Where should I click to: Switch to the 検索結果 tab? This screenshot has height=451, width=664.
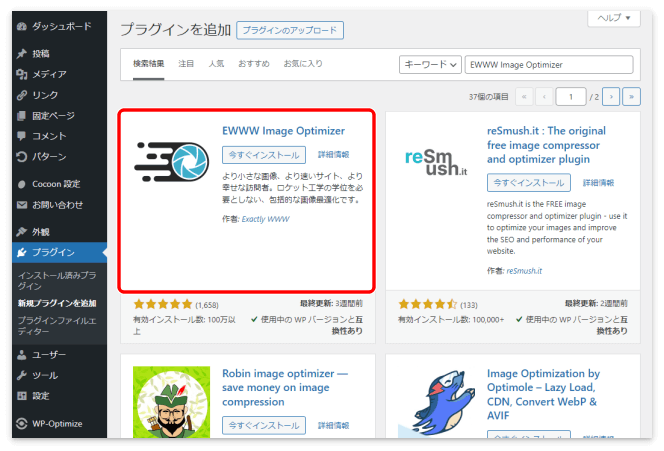149,64
